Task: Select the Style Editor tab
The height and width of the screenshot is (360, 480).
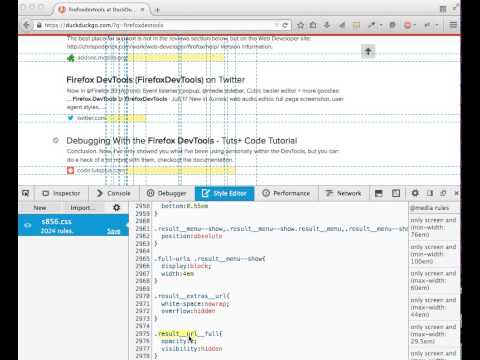Action: point(225,193)
